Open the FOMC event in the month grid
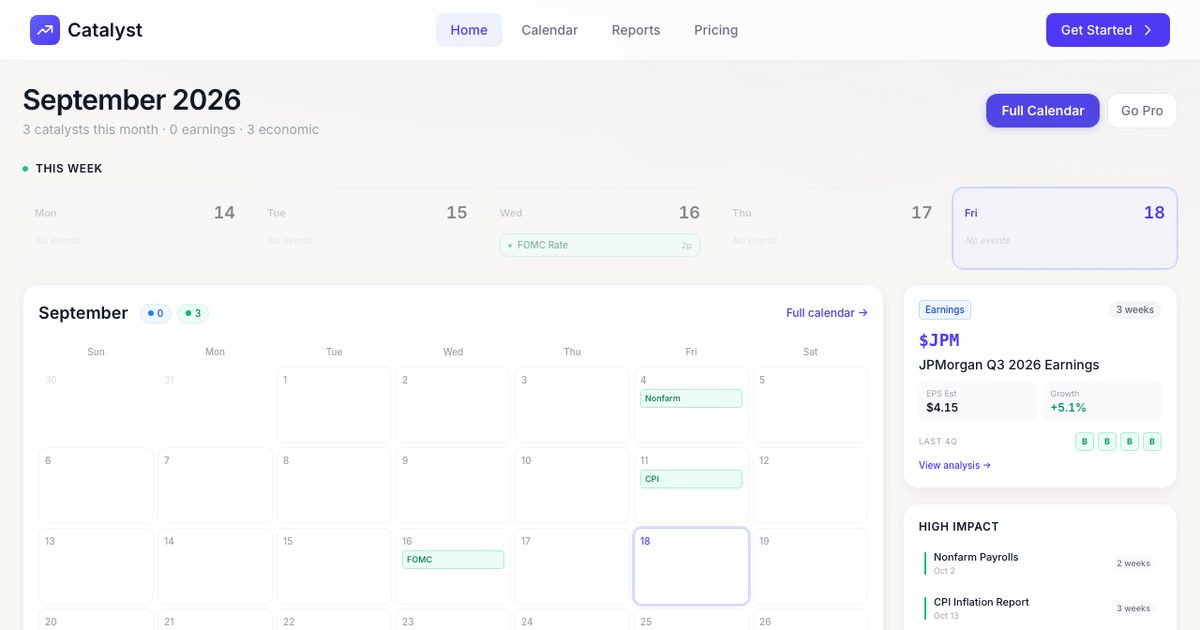Screen dimensions: 1200x630 coord(453,560)
